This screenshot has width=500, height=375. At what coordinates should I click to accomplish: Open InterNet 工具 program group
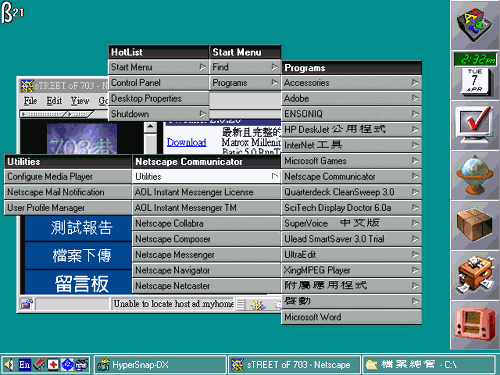351,145
